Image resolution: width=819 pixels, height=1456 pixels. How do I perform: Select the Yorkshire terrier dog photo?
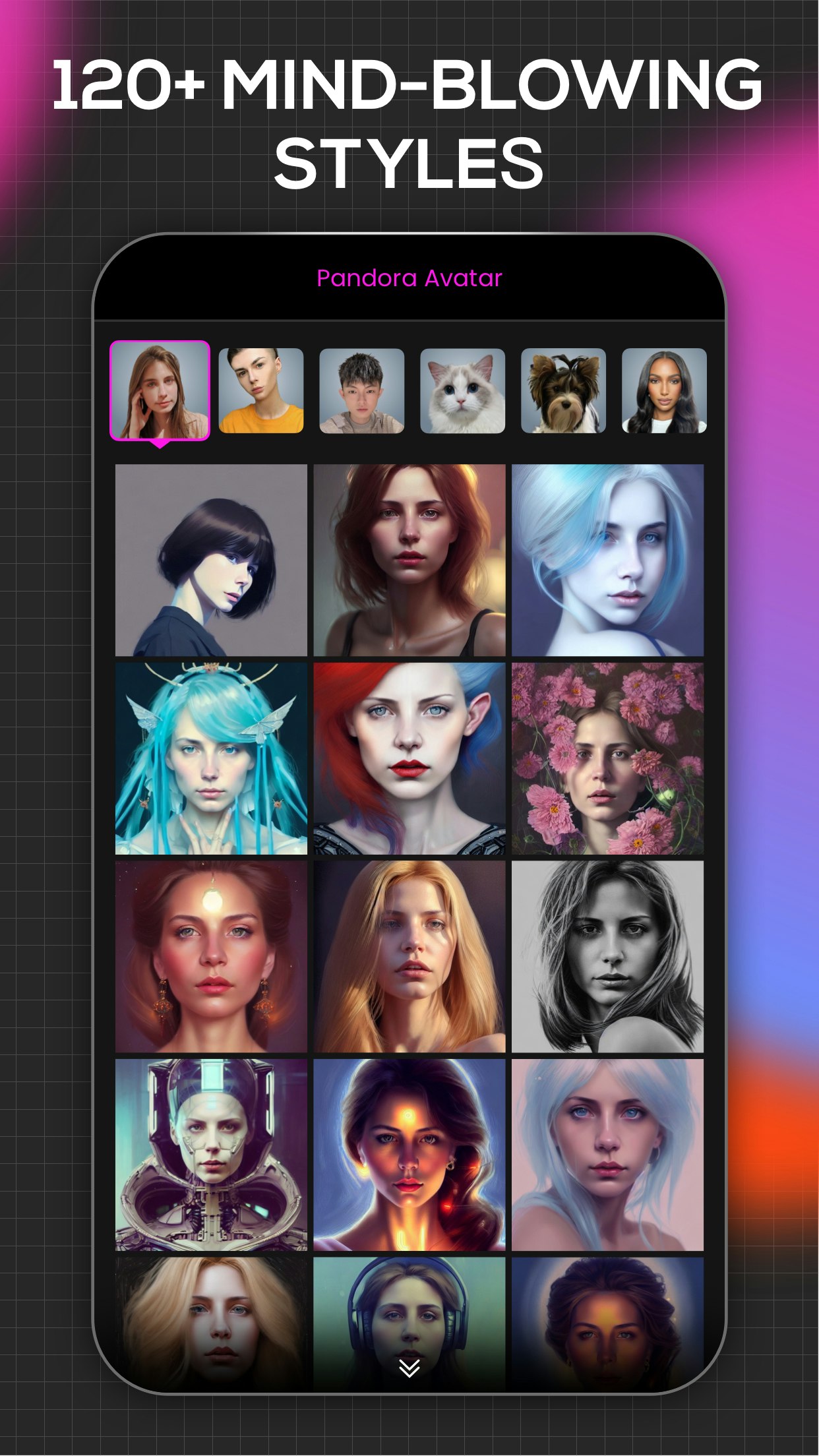coord(564,390)
